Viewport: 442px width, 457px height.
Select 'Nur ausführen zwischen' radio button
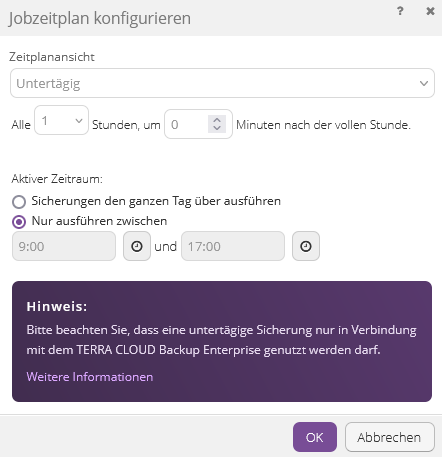19,222
